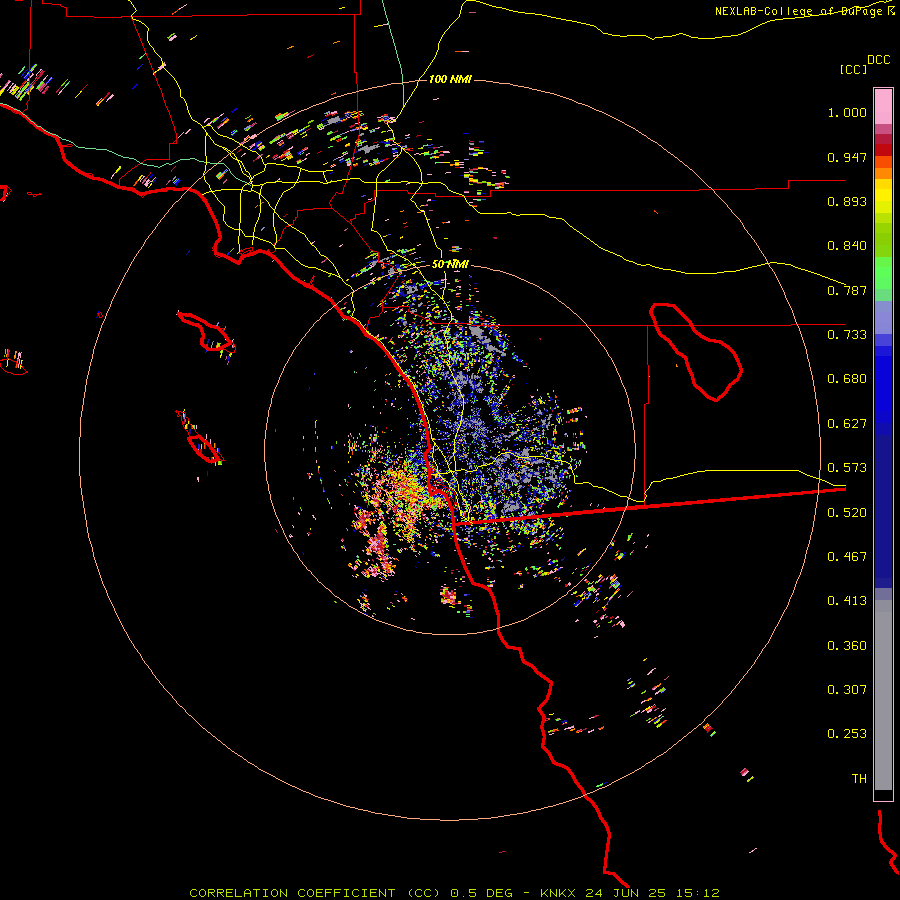Click the lavender swatch near 0.733

point(883,318)
